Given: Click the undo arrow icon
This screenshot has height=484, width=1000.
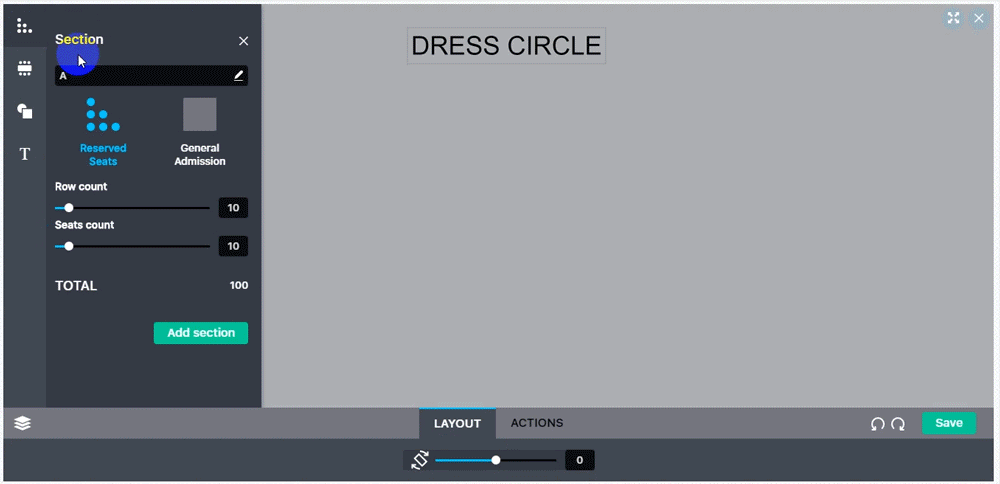Looking at the screenshot, I should point(878,423).
